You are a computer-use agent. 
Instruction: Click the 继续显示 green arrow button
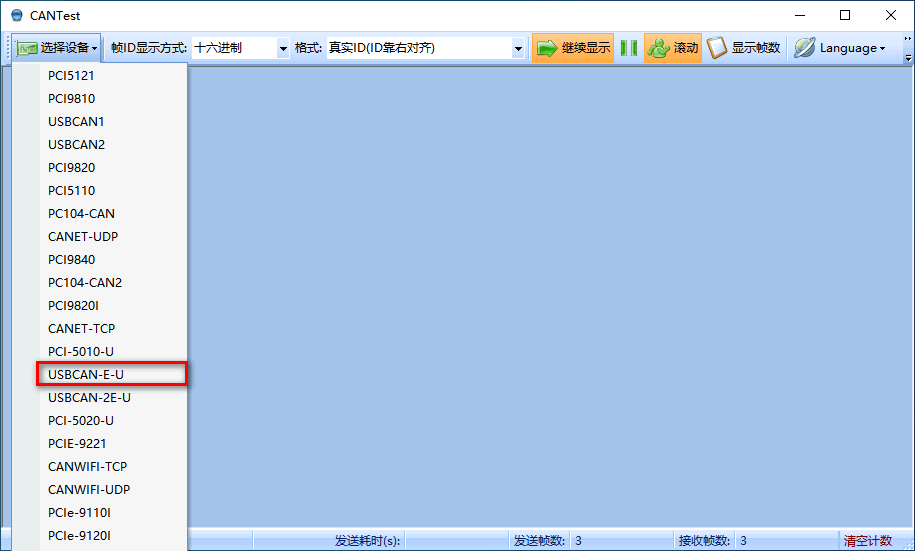pos(573,48)
